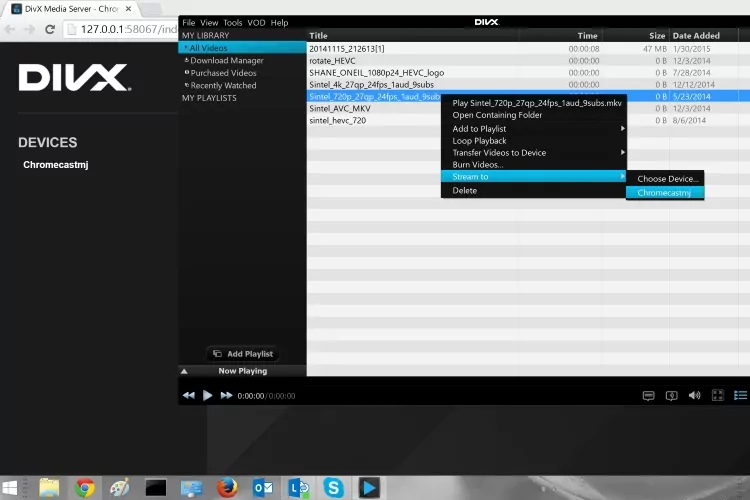Click the fast-forward playback button
The height and width of the screenshot is (500, 750).
pos(226,395)
